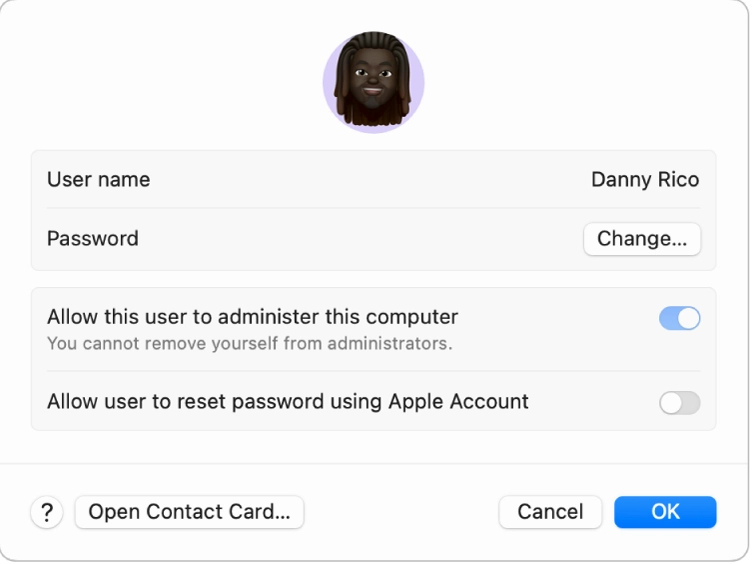Click the question mark help button
This screenshot has width=752, height=564.
[x=46, y=512]
